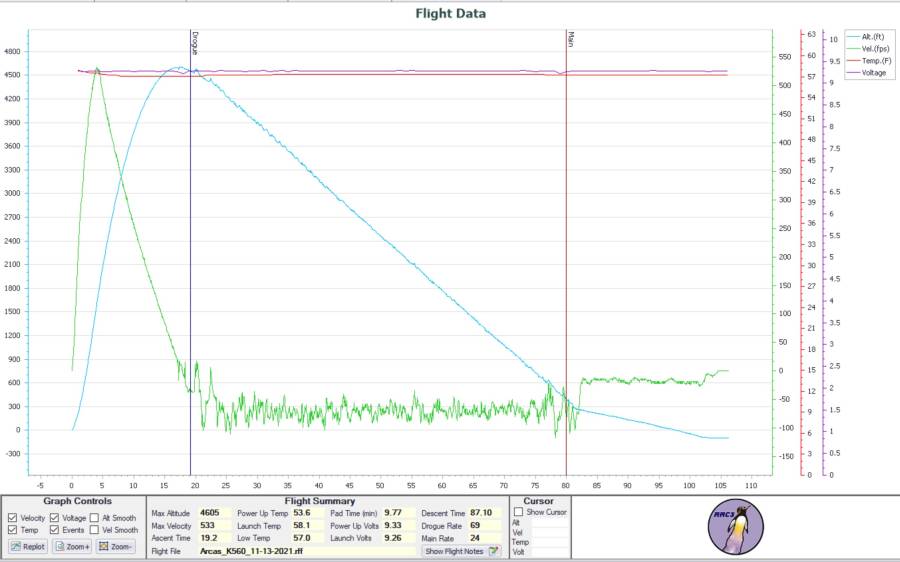Enable the Show Cursor checkbox
The width and height of the screenshot is (900, 562).
pyautogui.click(x=518, y=512)
